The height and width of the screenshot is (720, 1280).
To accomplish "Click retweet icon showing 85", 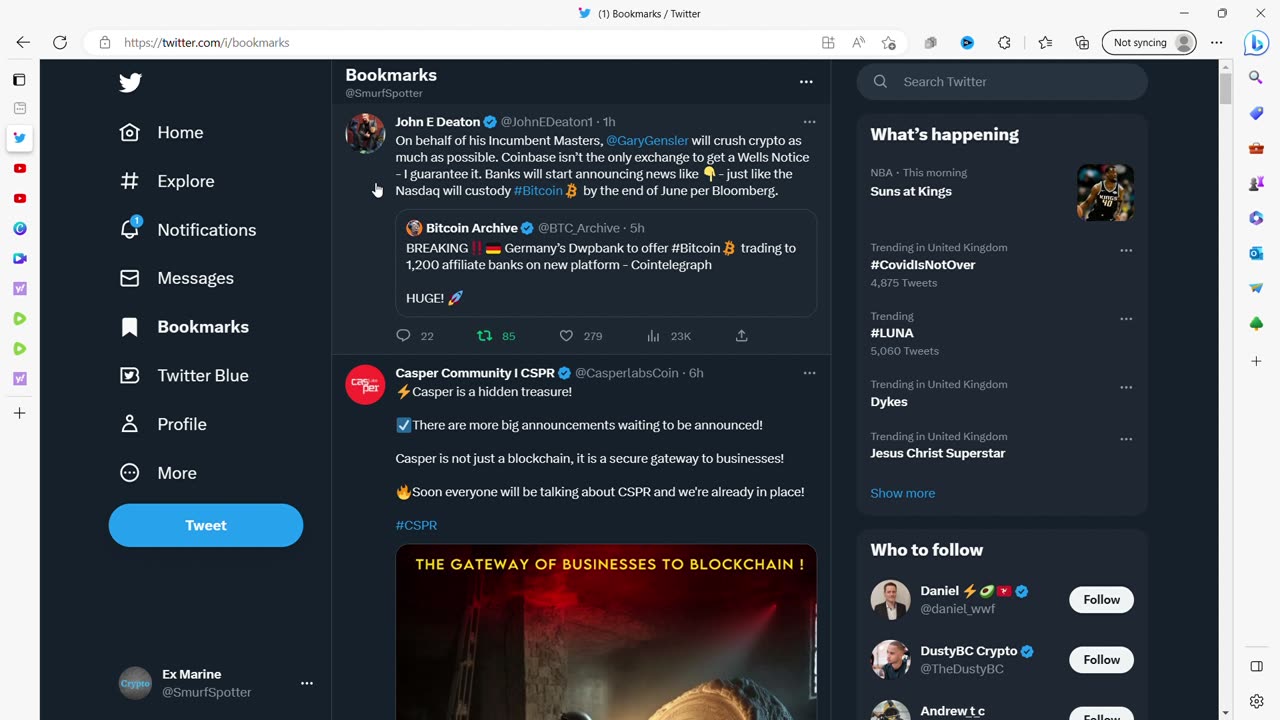I will pyautogui.click(x=484, y=336).
